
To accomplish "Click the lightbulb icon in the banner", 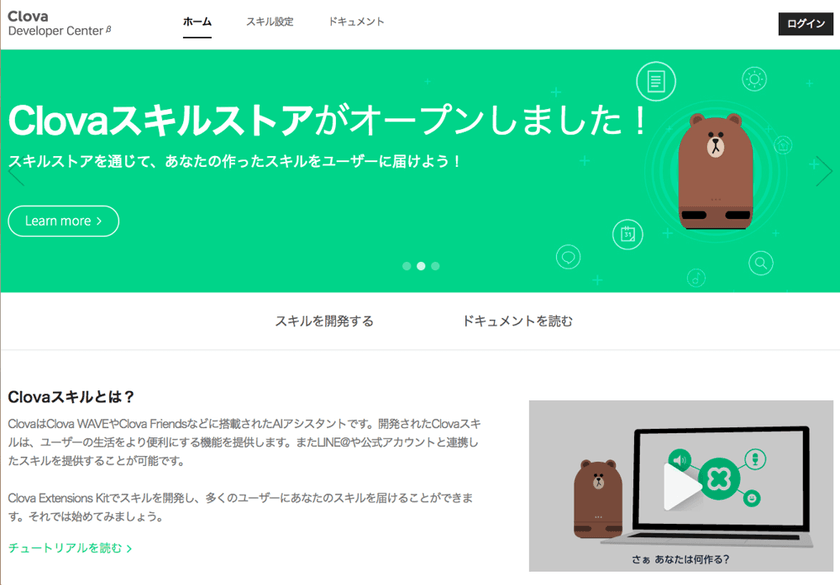I will tap(754, 79).
